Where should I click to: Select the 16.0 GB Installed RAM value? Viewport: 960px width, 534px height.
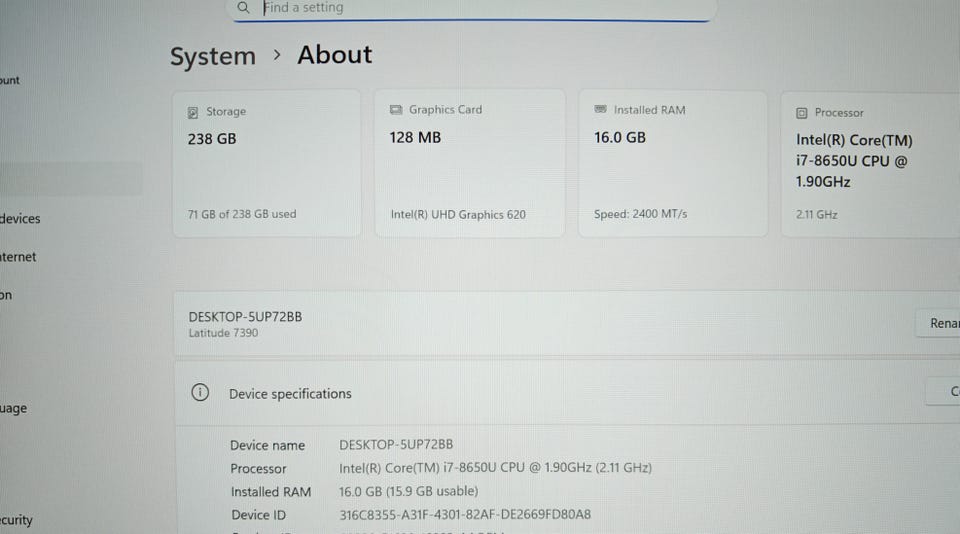[x=620, y=137]
